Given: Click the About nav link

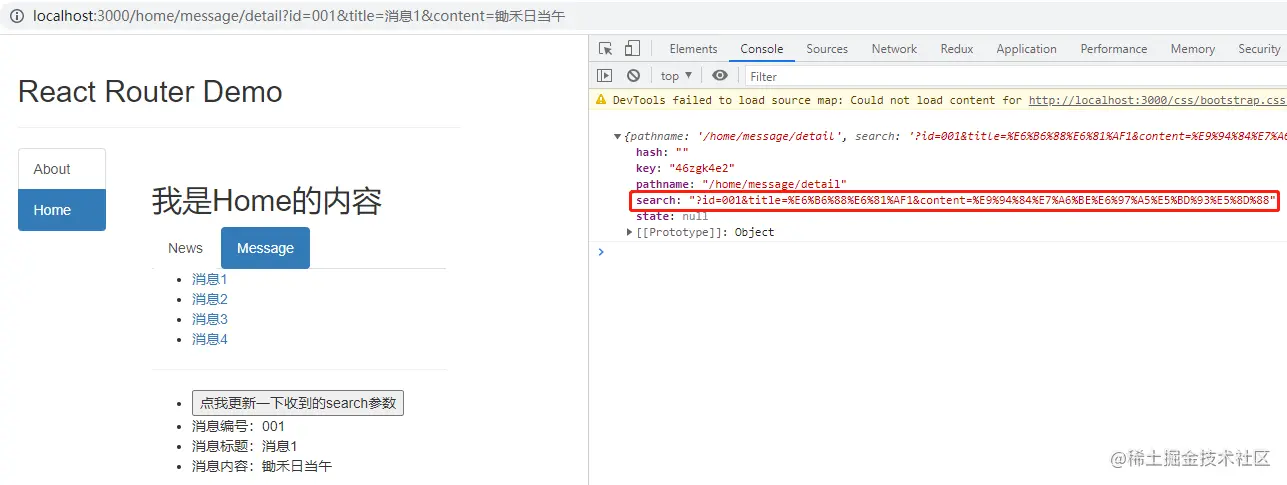Looking at the screenshot, I should tap(62, 169).
